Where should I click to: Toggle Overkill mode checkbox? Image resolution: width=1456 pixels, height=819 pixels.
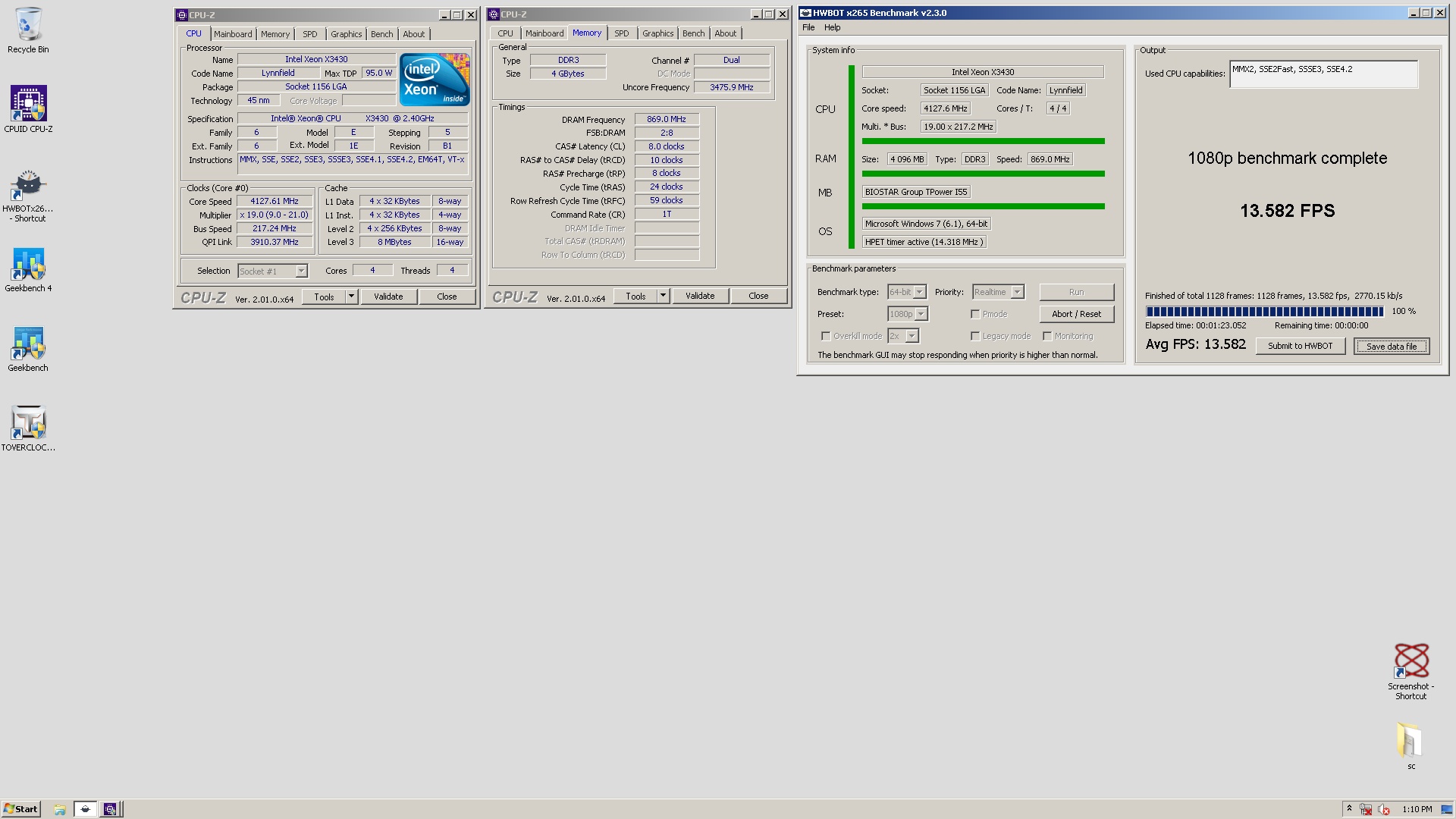(x=826, y=336)
